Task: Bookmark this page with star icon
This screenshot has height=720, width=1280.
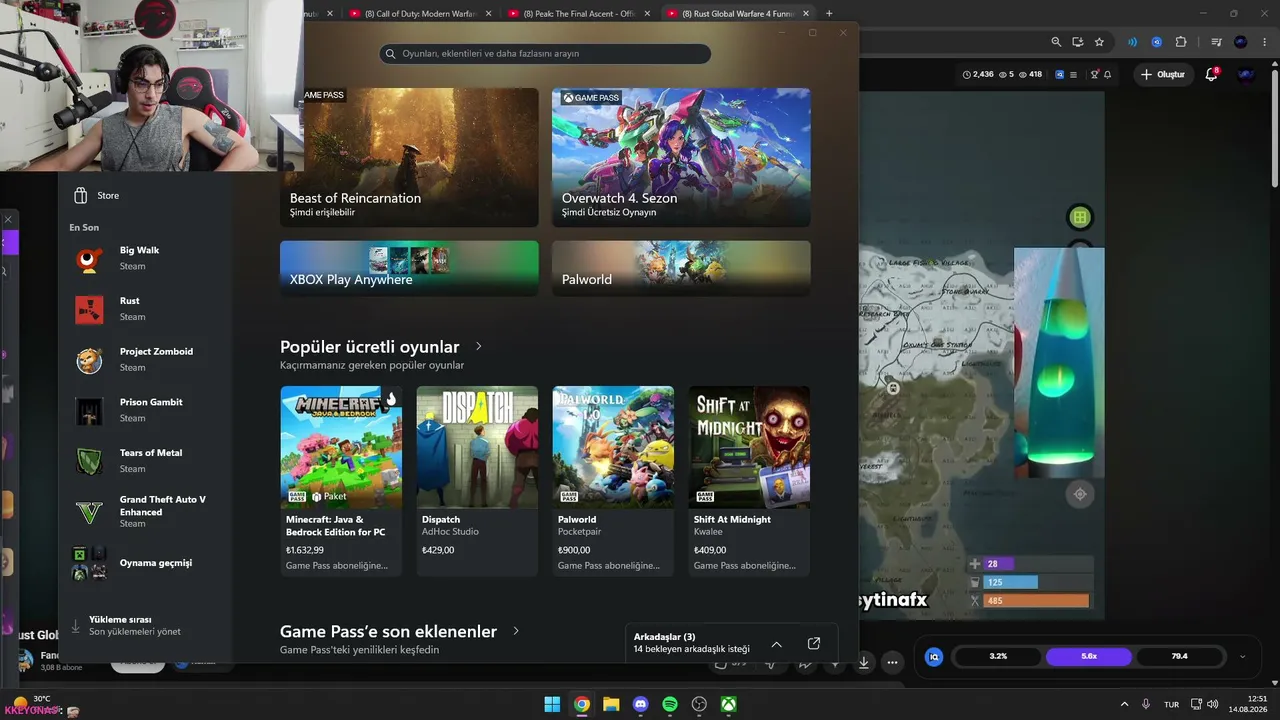Action: point(1099,42)
